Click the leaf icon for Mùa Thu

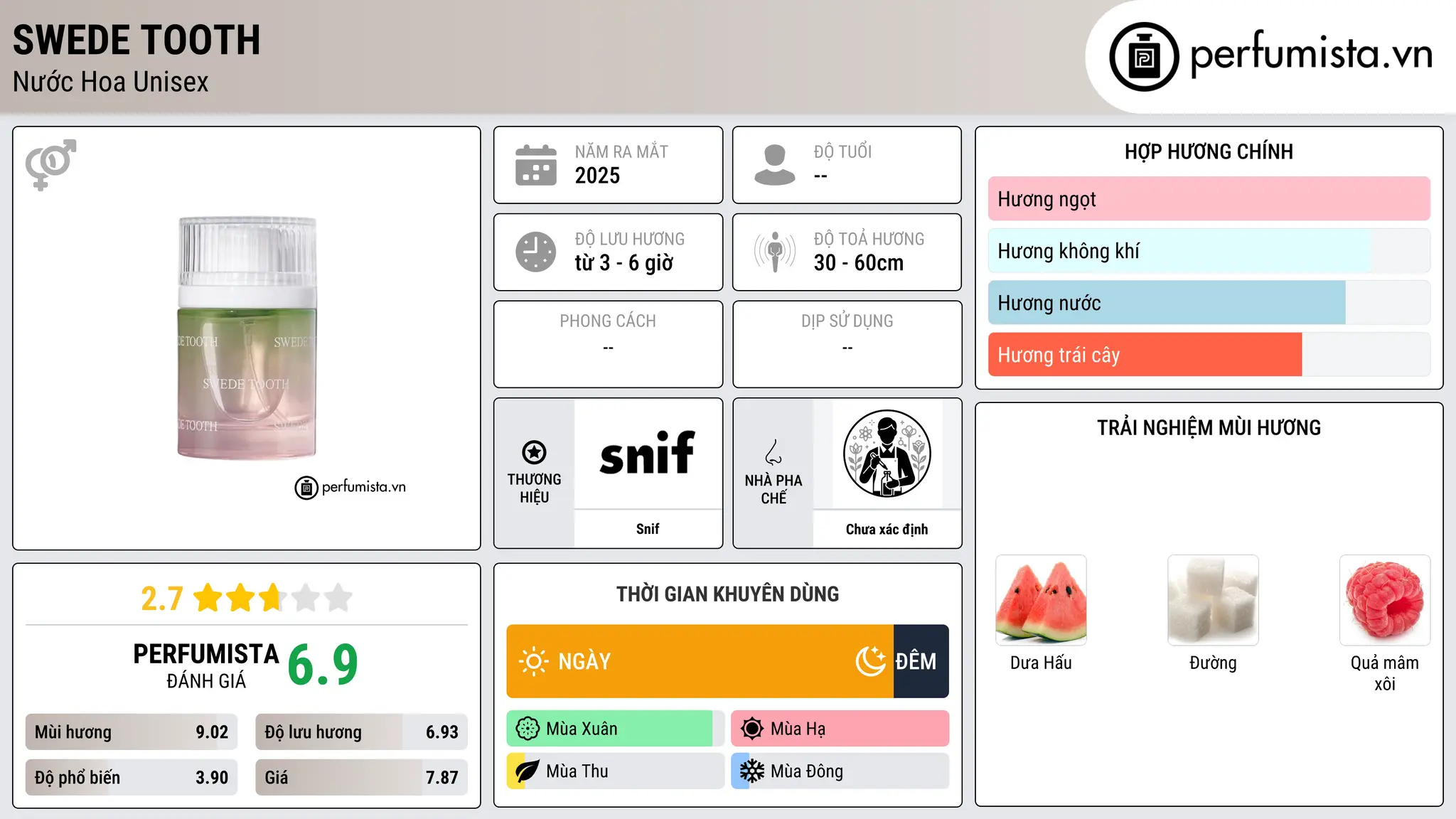[x=528, y=771]
